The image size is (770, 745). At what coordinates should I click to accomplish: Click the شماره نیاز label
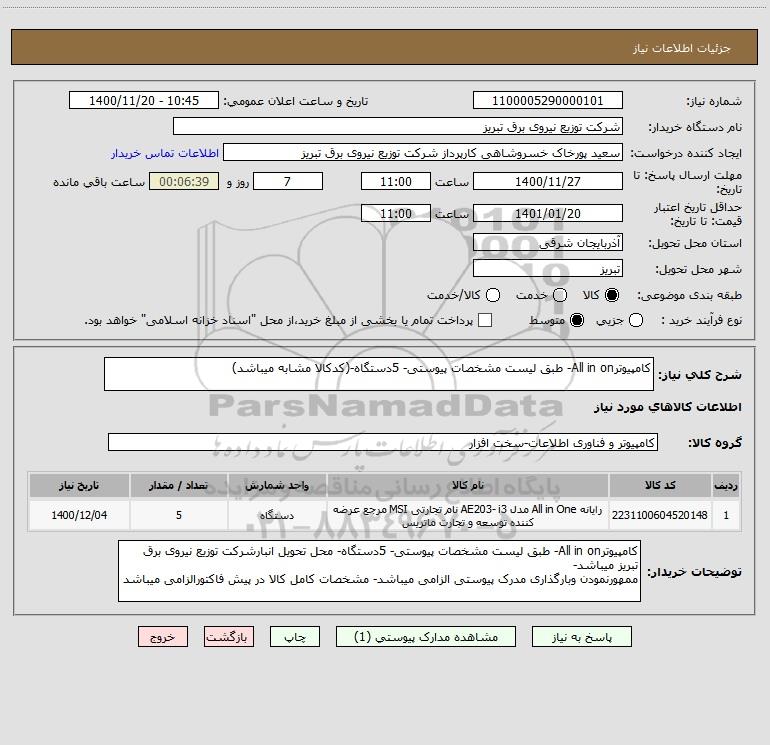point(714,101)
